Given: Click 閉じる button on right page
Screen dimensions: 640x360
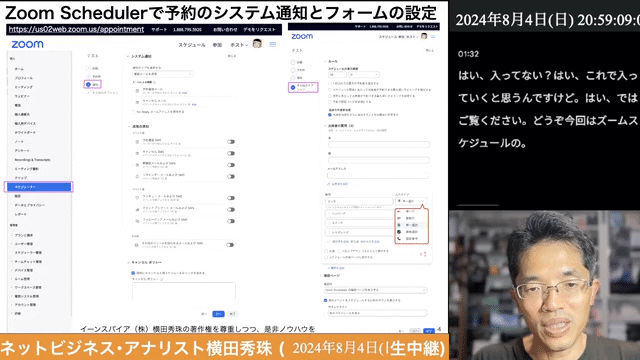Looking at the screenshot, I should coord(429,50).
